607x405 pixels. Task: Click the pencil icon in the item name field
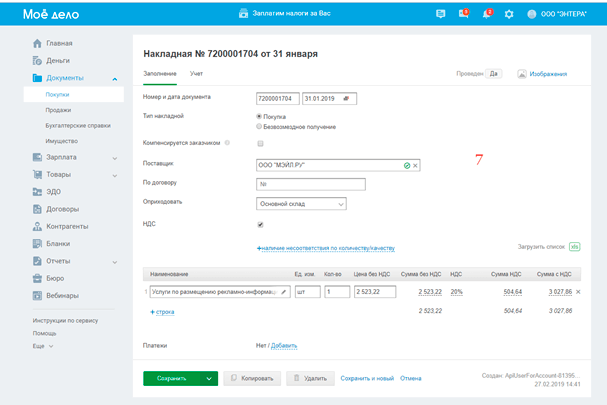284,292
